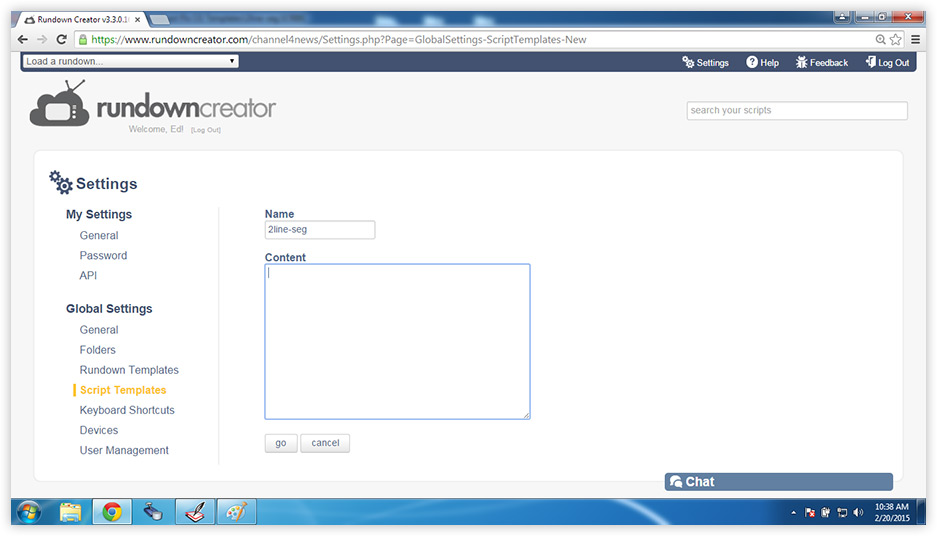Click the green padlock security icon
Viewport: 937px width, 536px height.
(83, 39)
